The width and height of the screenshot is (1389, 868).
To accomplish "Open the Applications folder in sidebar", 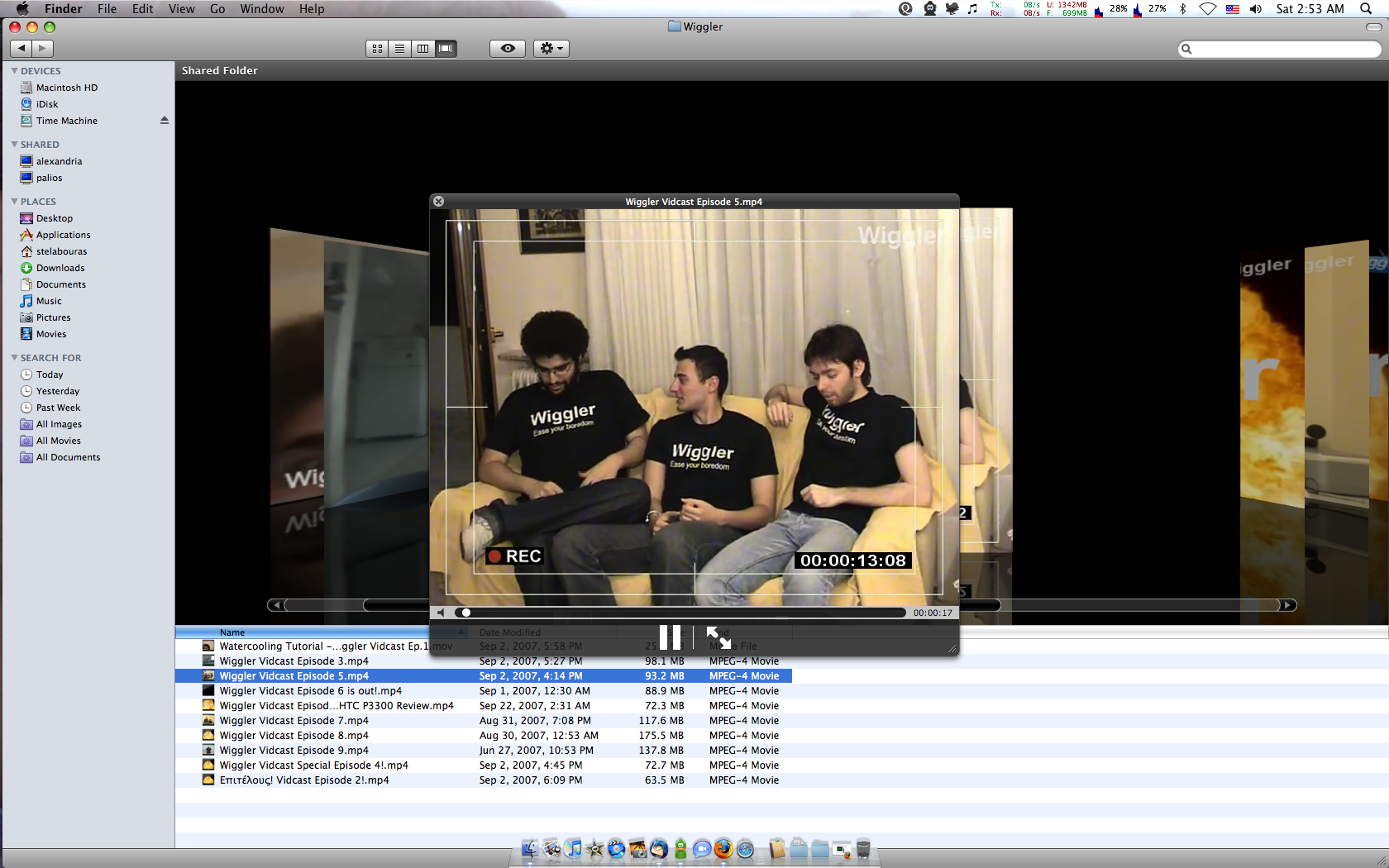I will coord(63,235).
